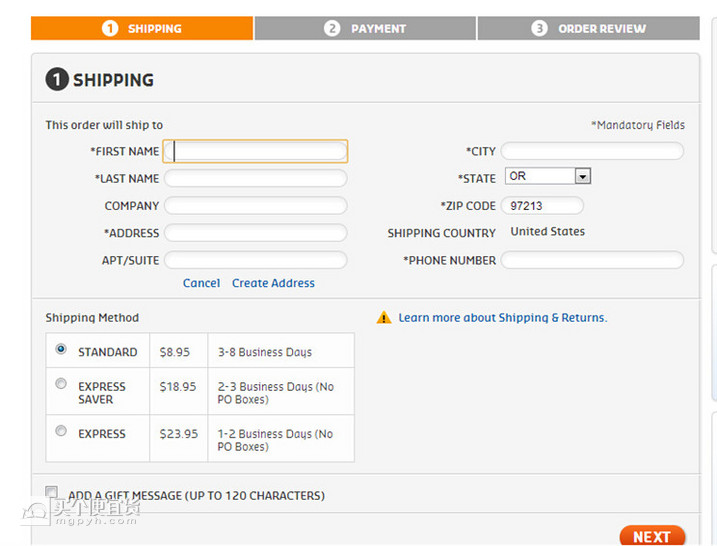The width and height of the screenshot is (717, 546).
Task: Click the Create Address link
Action: 273,283
